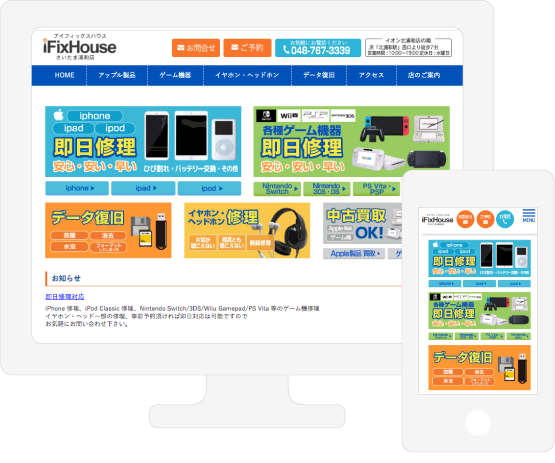Tap the iphone button in the mobile view

click(x=445, y=284)
